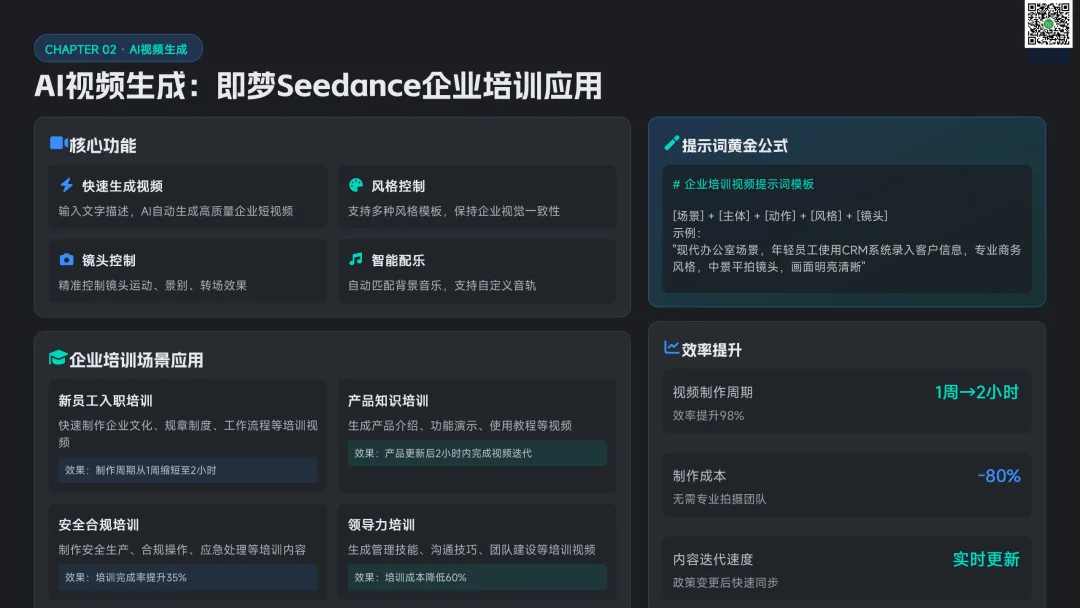Click the camera icon beside 镜头控制
1080x608 pixels.
pyautogui.click(x=66, y=260)
